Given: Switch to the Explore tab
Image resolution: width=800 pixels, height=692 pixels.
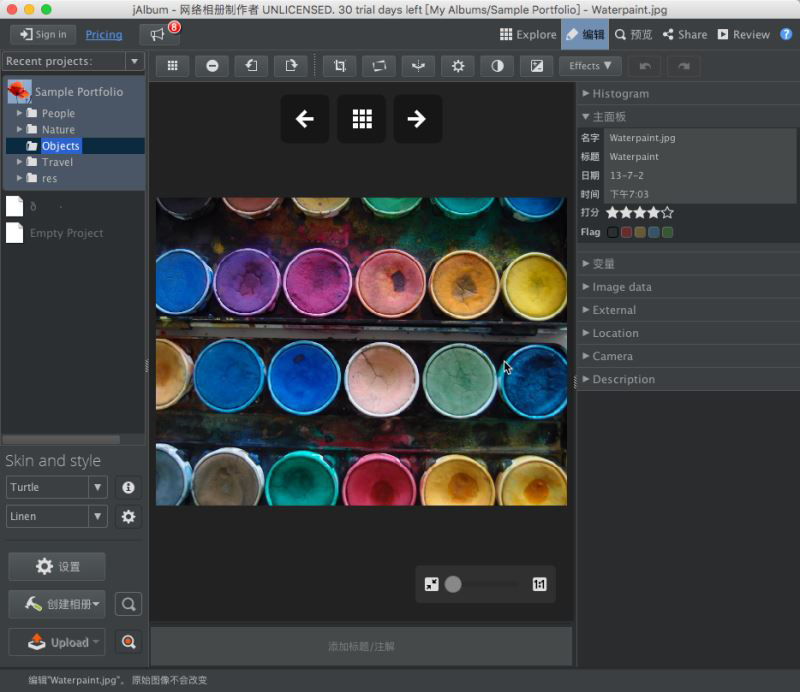Looking at the screenshot, I should pos(528,34).
